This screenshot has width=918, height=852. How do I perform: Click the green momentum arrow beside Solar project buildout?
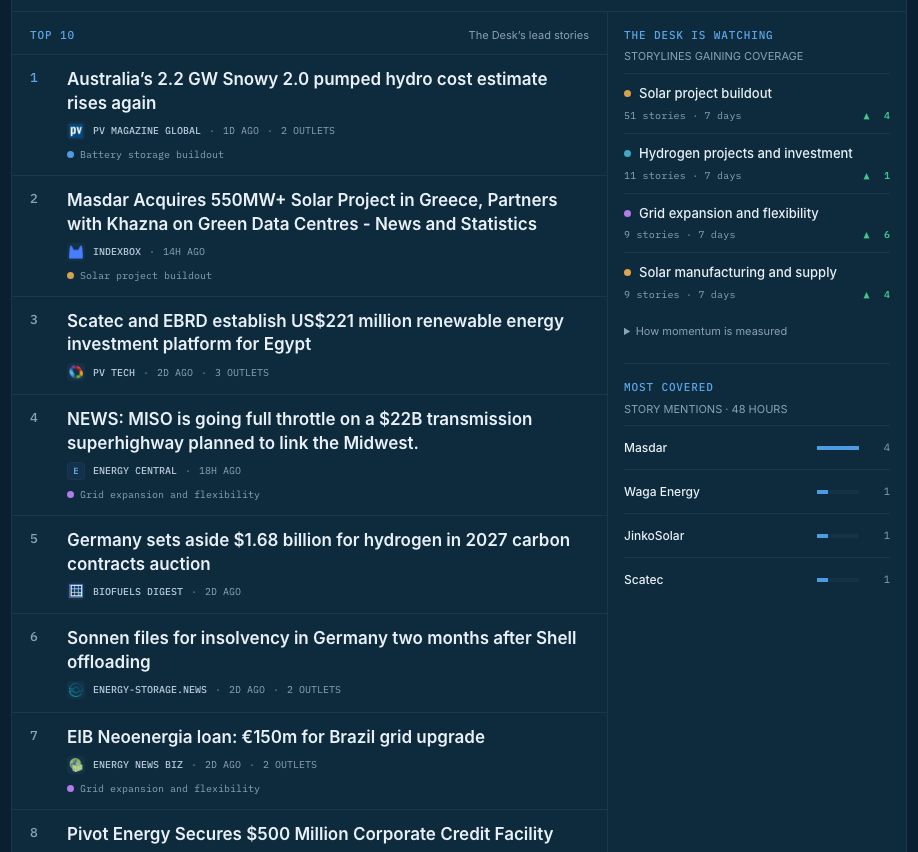click(866, 116)
